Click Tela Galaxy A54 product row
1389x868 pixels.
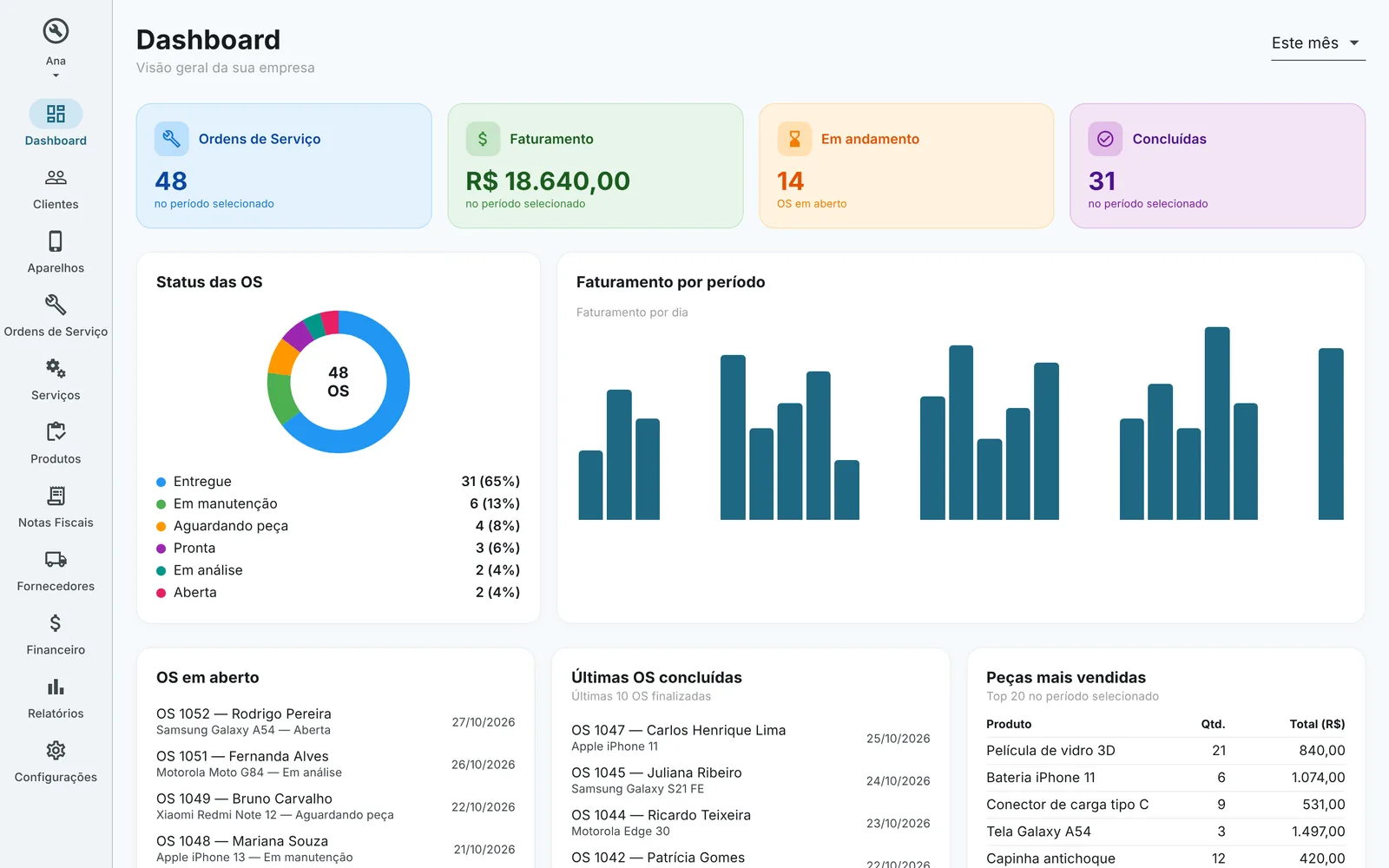click(x=1165, y=832)
